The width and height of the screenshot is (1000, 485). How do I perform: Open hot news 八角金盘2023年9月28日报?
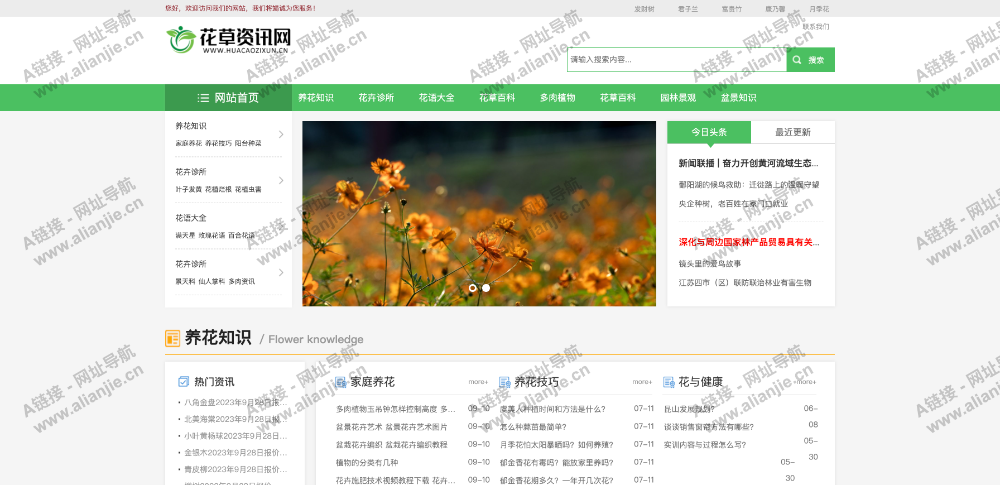(236, 403)
